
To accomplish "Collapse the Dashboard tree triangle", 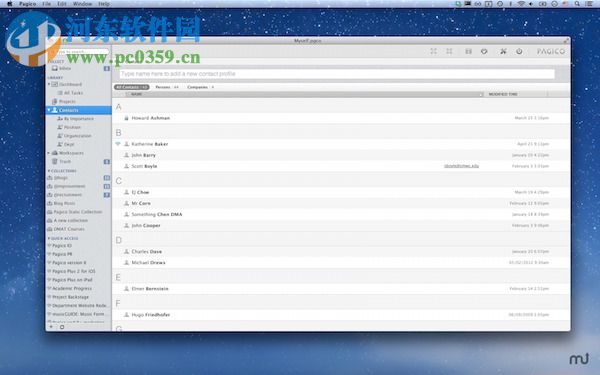I will pyautogui.click(x=49, y=84).
